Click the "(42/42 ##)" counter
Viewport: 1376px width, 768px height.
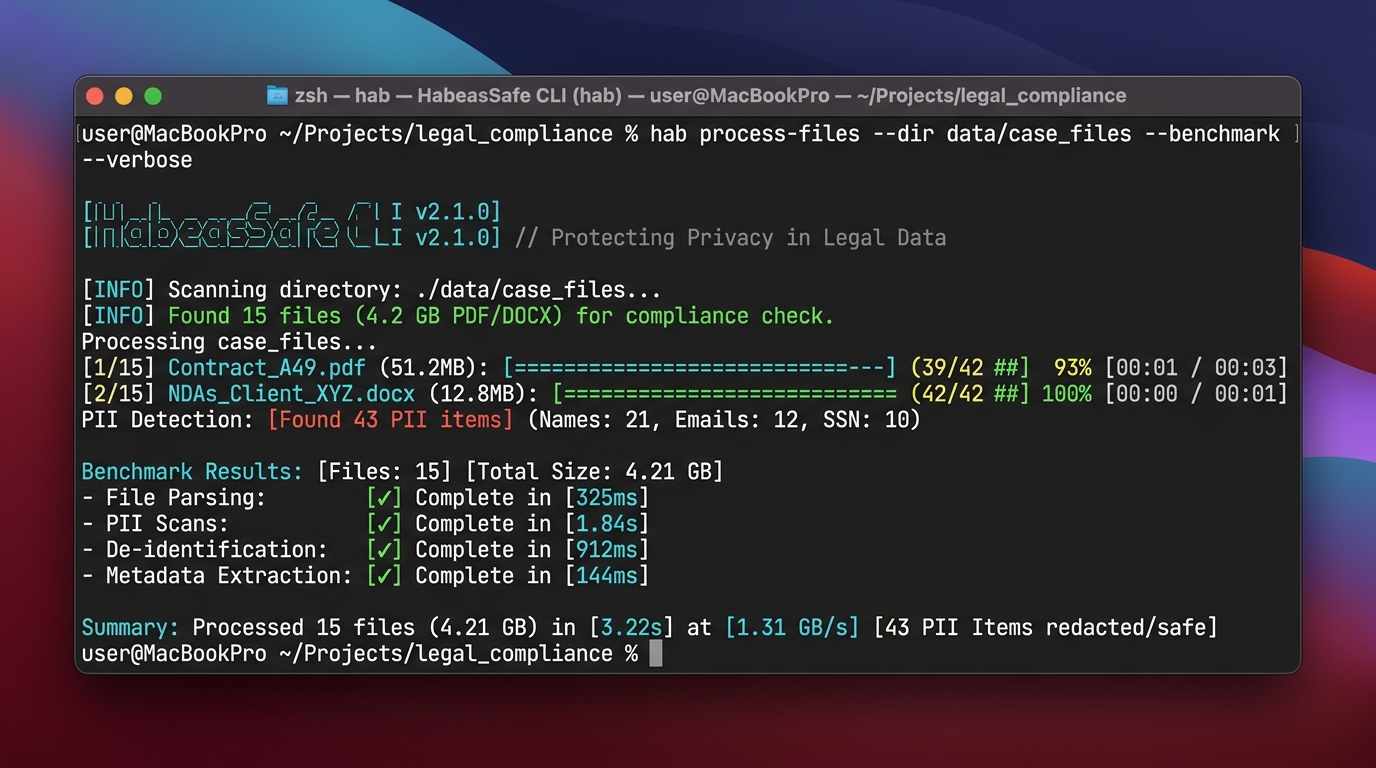point(970,393)
